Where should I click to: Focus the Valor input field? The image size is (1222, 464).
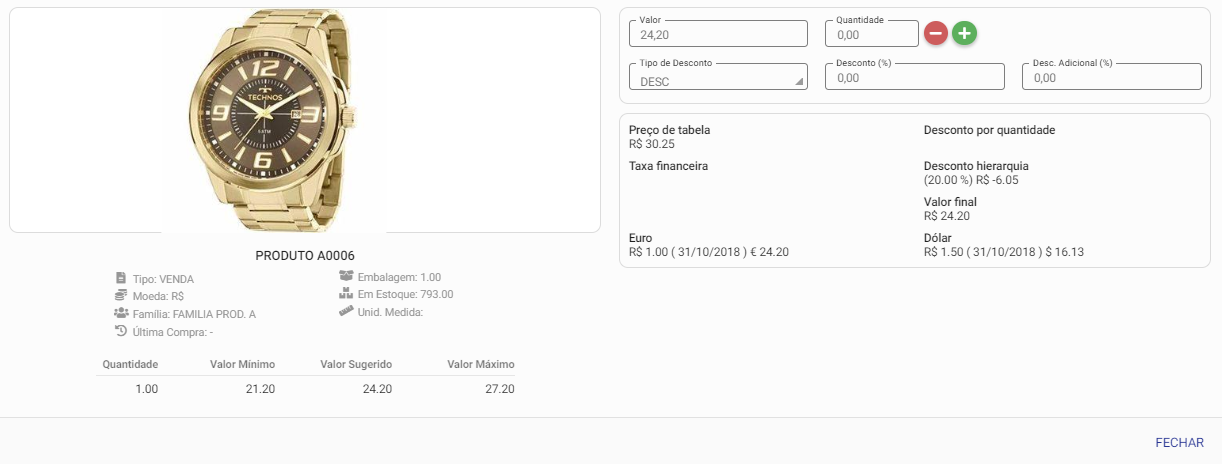pos(717,34)
